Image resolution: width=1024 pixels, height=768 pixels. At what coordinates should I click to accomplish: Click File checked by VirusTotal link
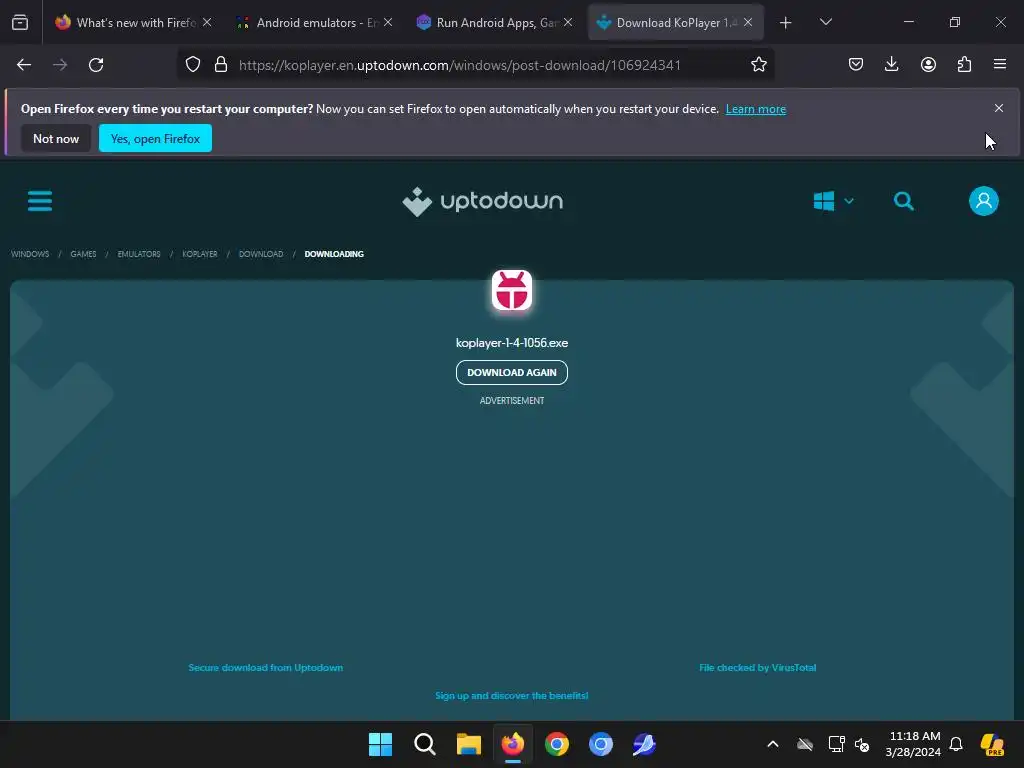(758, 667)
